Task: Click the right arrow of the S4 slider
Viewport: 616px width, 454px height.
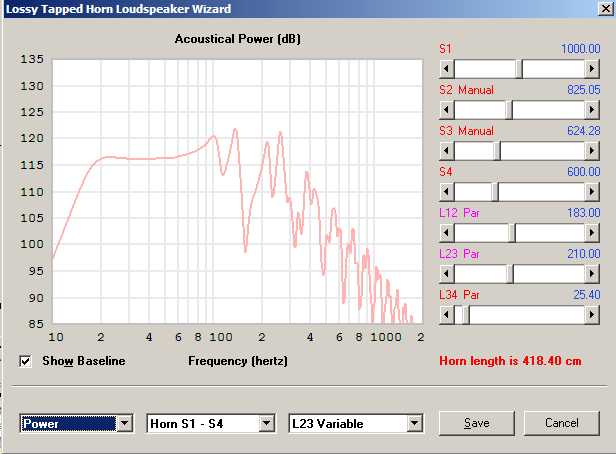Action: [592, 192]
